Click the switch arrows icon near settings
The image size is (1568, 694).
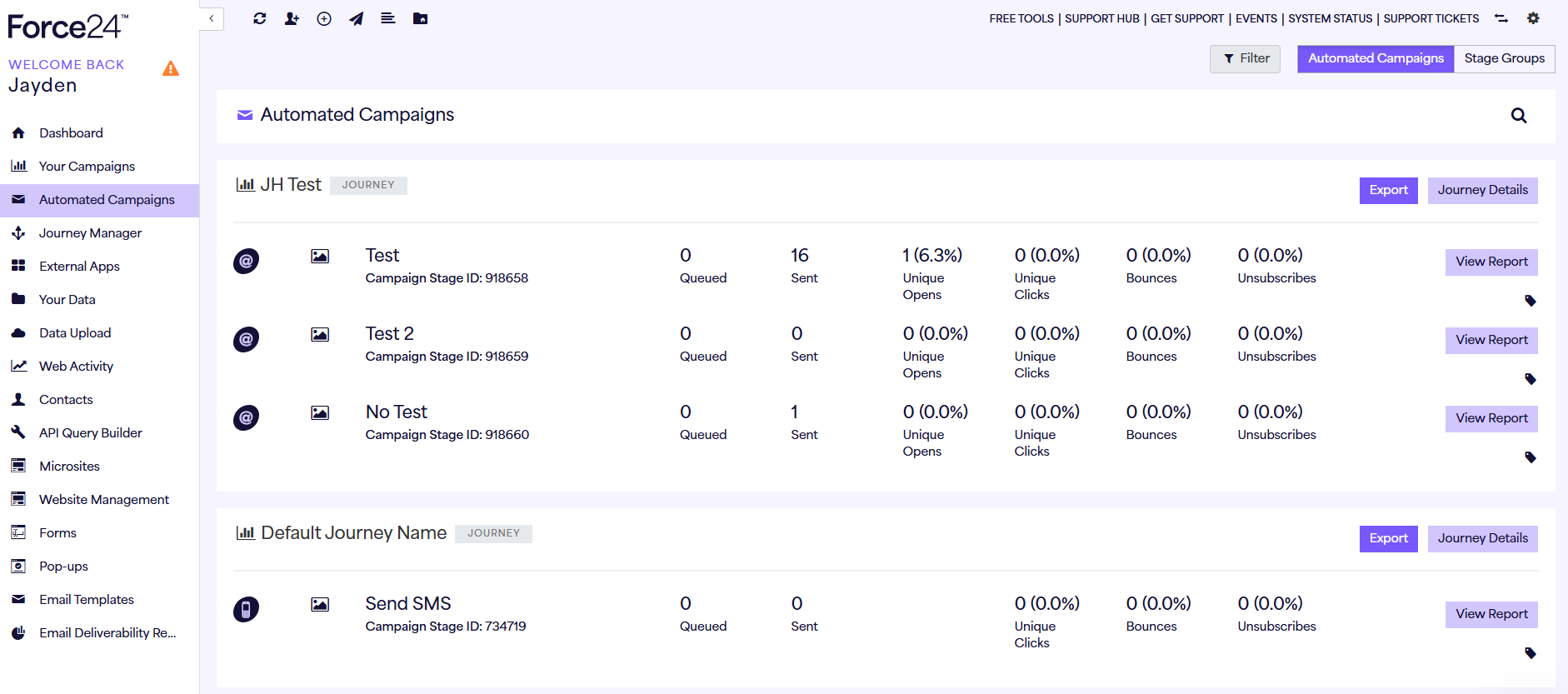[x=1501, y=18]
